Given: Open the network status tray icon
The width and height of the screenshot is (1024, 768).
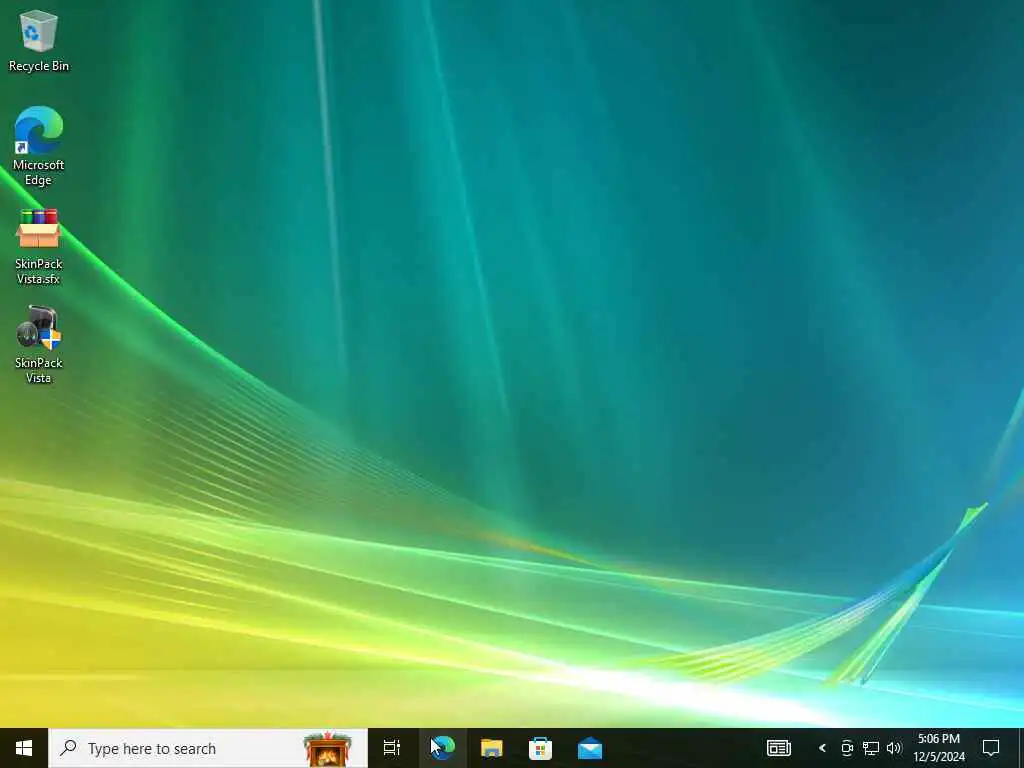Looking at the screenshot, I should (x=871, y=748).
